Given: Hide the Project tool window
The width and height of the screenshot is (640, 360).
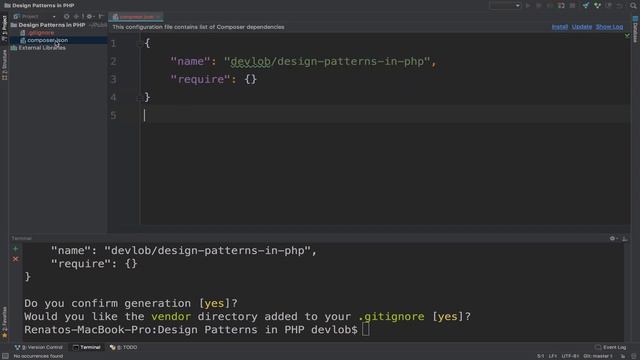Looking at the screenshot, I should [x=101, y=16].
